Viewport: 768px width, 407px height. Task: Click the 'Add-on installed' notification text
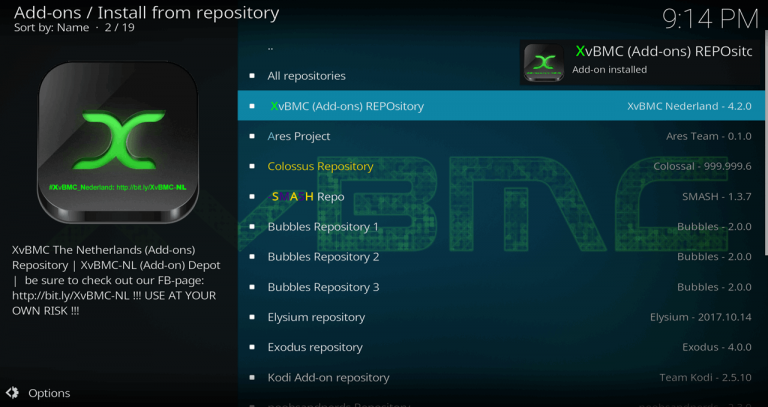tap(609, 70)
